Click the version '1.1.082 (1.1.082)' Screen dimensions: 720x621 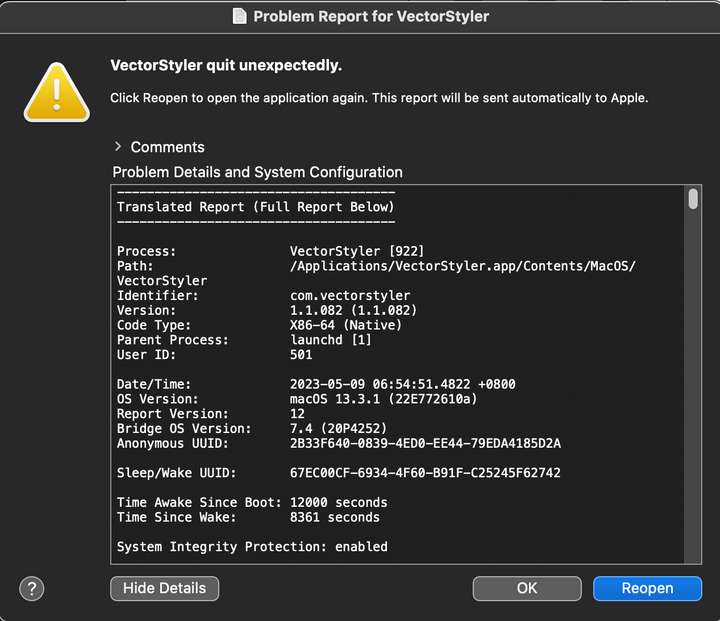pyautogui.click(x=353, y=310)
